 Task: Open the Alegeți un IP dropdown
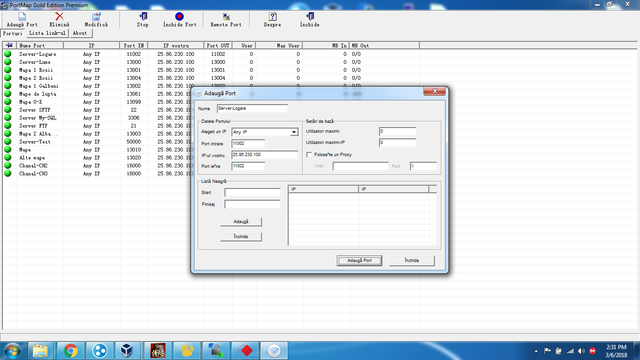[294, 132]
